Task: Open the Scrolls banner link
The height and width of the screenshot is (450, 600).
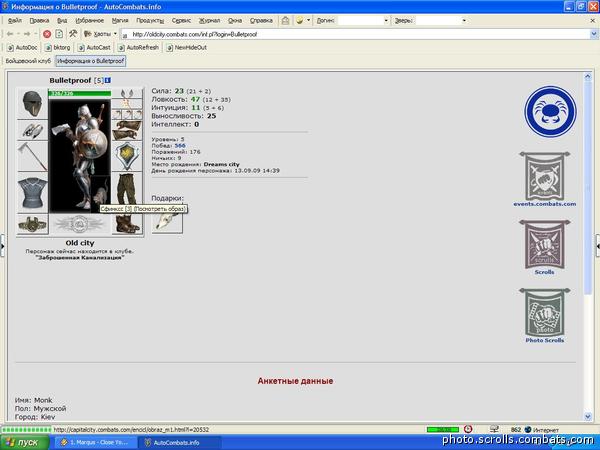Action: pos(544,247)
